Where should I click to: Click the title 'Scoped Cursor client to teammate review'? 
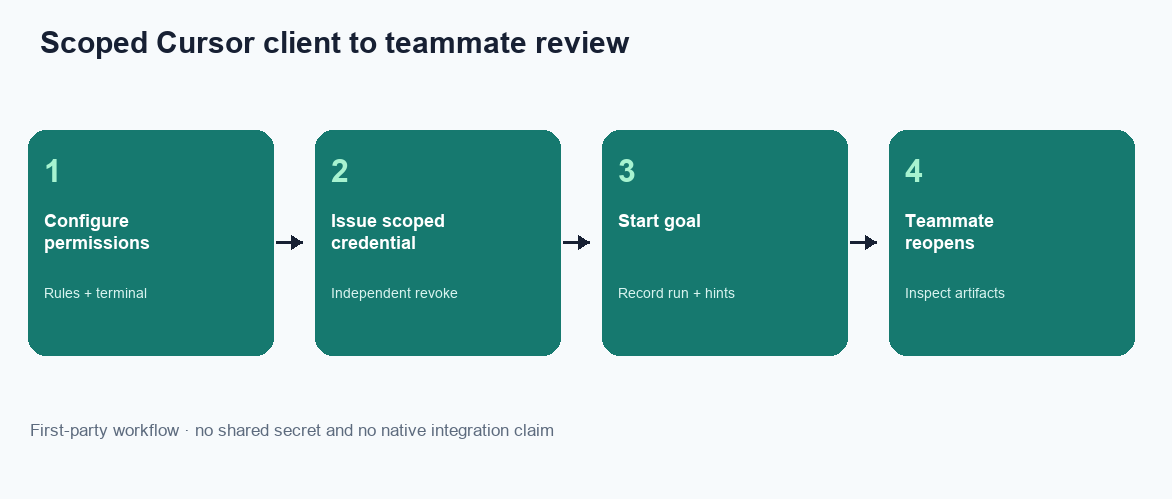334,43
